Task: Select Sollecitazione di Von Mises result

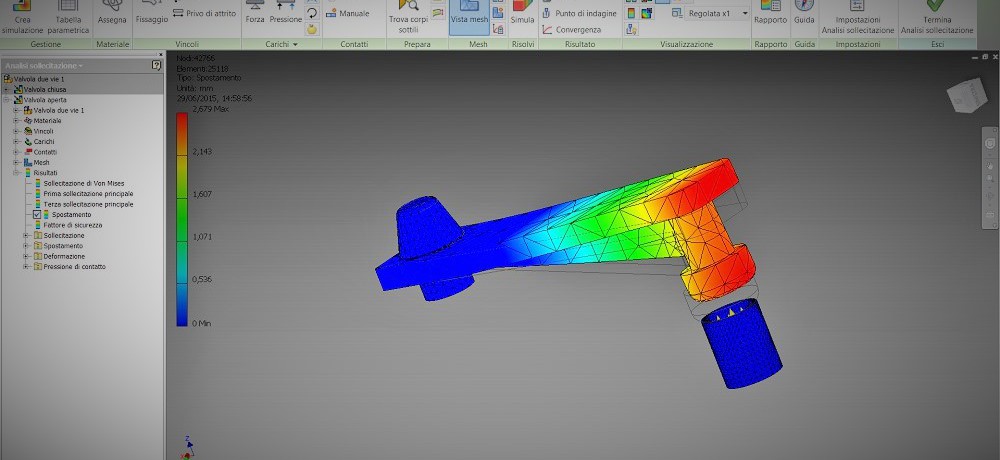Action: tap(83, 183)
